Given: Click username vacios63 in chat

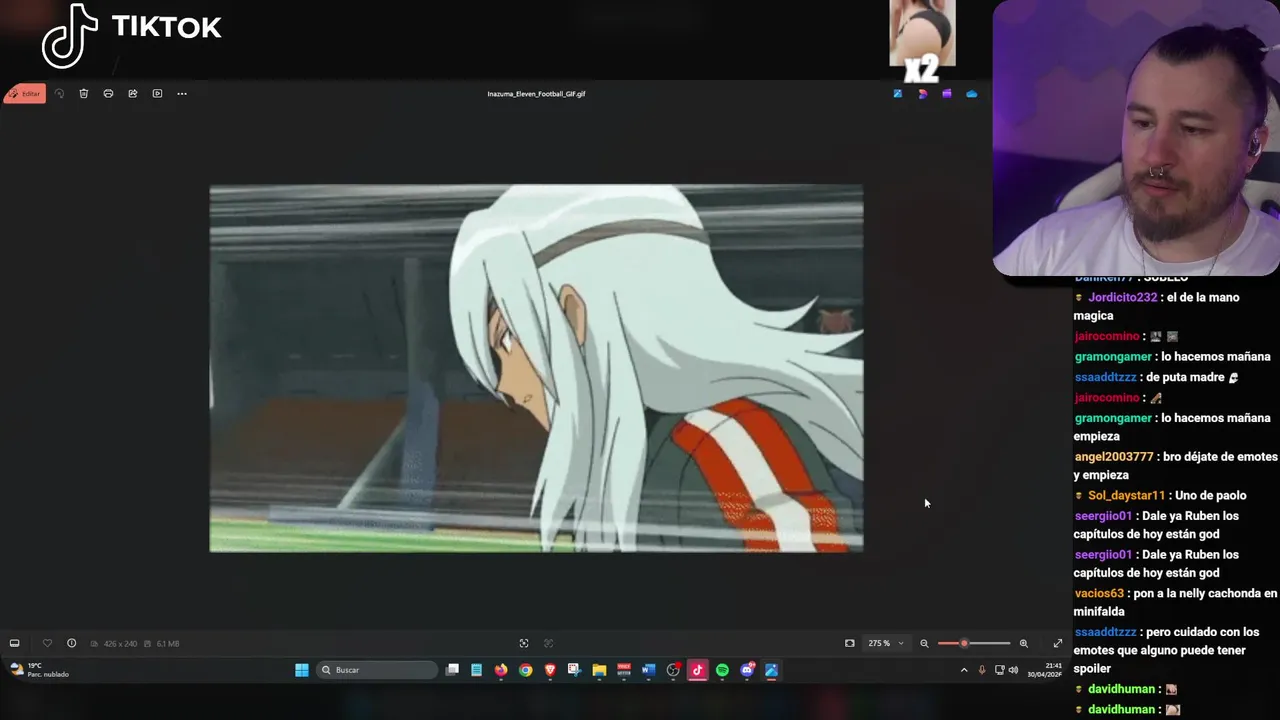Looking at the screenshot, I should [1099, 593].
